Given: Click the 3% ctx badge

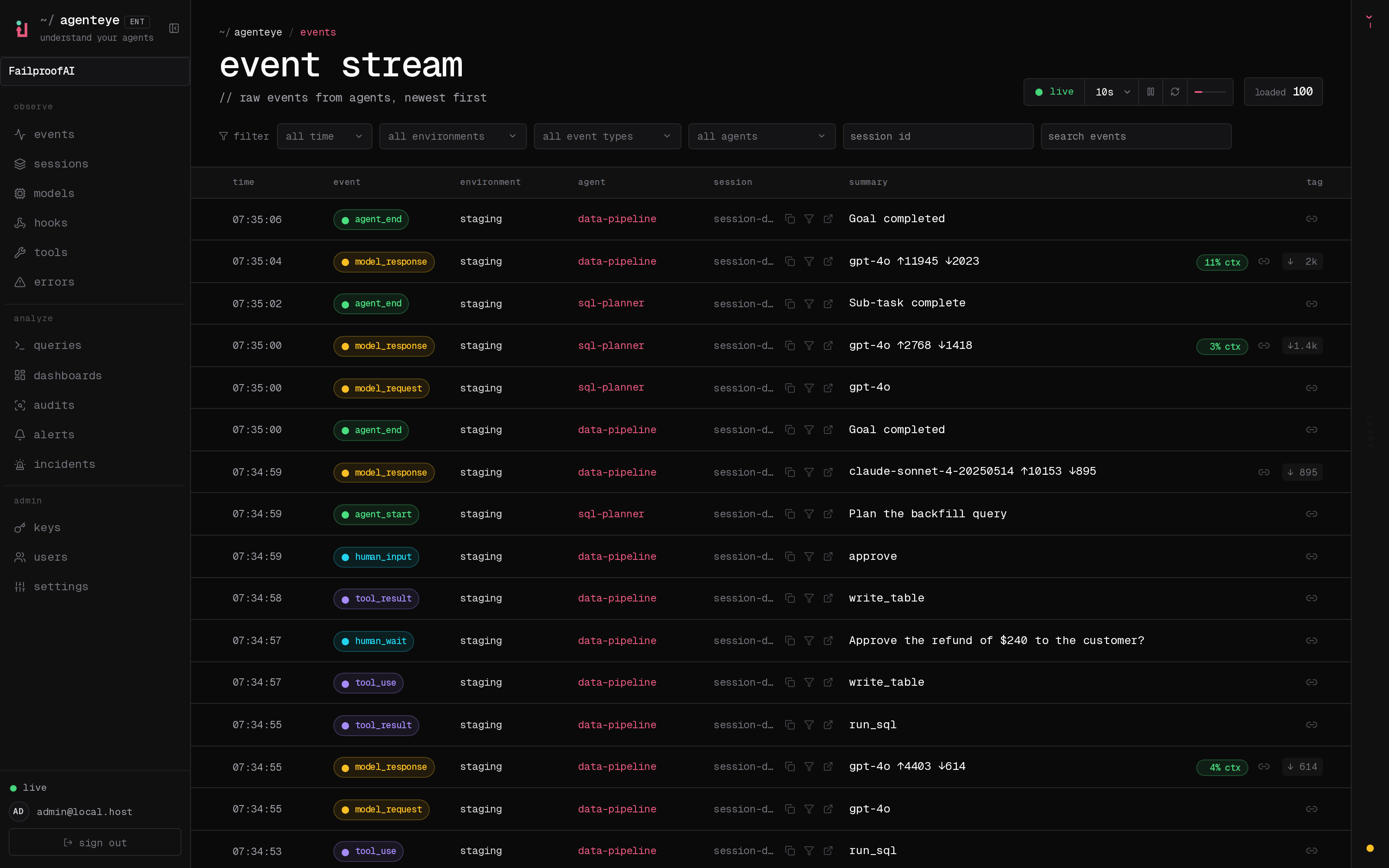Looking at the screenshot, I should tap(1222, 347).
